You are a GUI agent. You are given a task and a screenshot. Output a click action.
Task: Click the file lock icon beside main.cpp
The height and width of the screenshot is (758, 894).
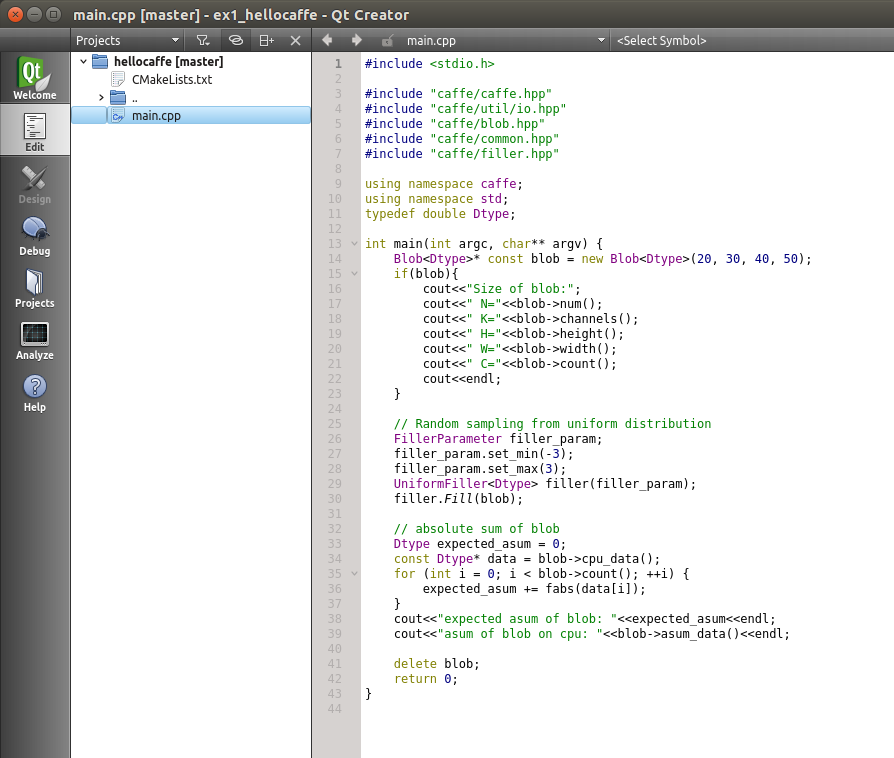(388, 40)
